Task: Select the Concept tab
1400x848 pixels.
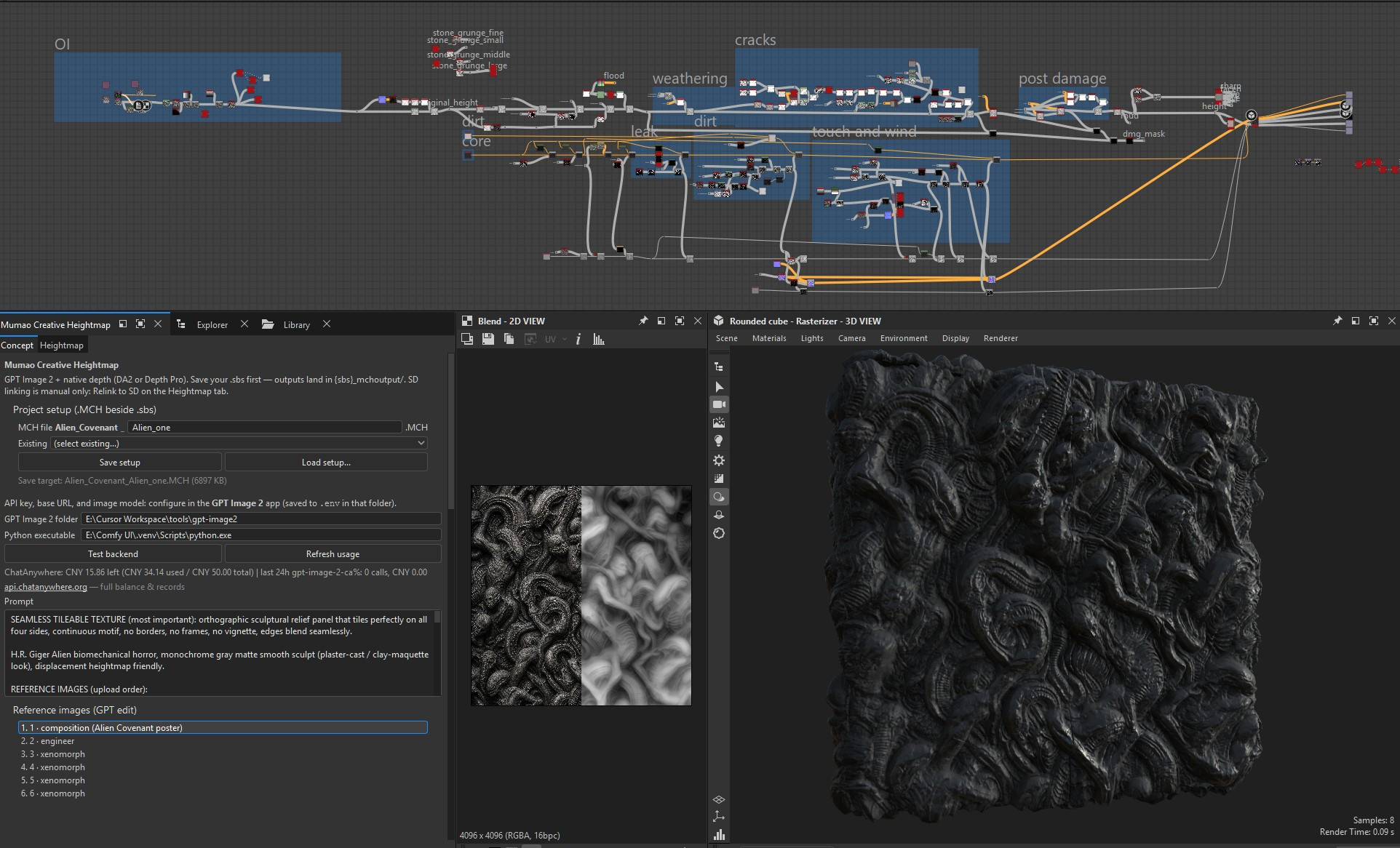Action: [x=17, y=345]
